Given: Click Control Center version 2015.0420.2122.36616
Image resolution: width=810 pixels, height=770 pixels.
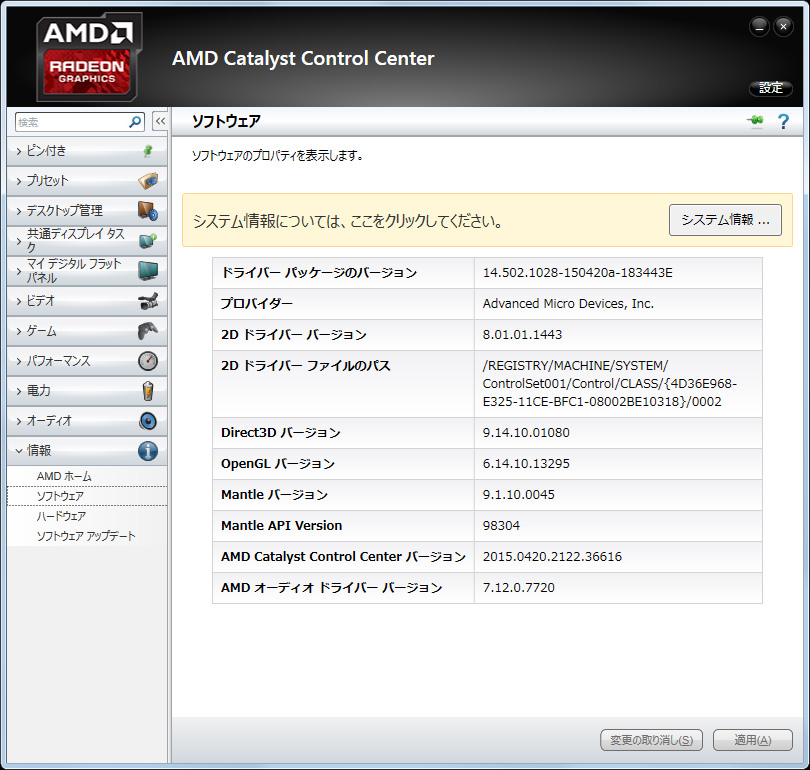Looking at the screenshot, I should click(552, 557).
